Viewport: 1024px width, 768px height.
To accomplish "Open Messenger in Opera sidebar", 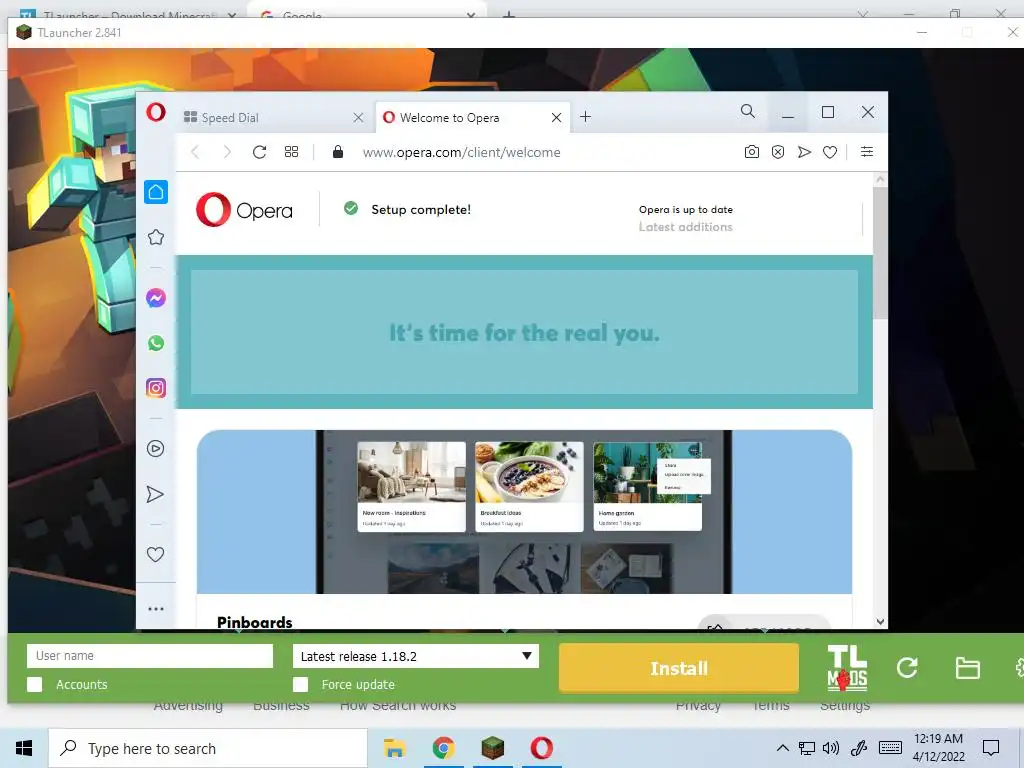I will pos(155,298).
